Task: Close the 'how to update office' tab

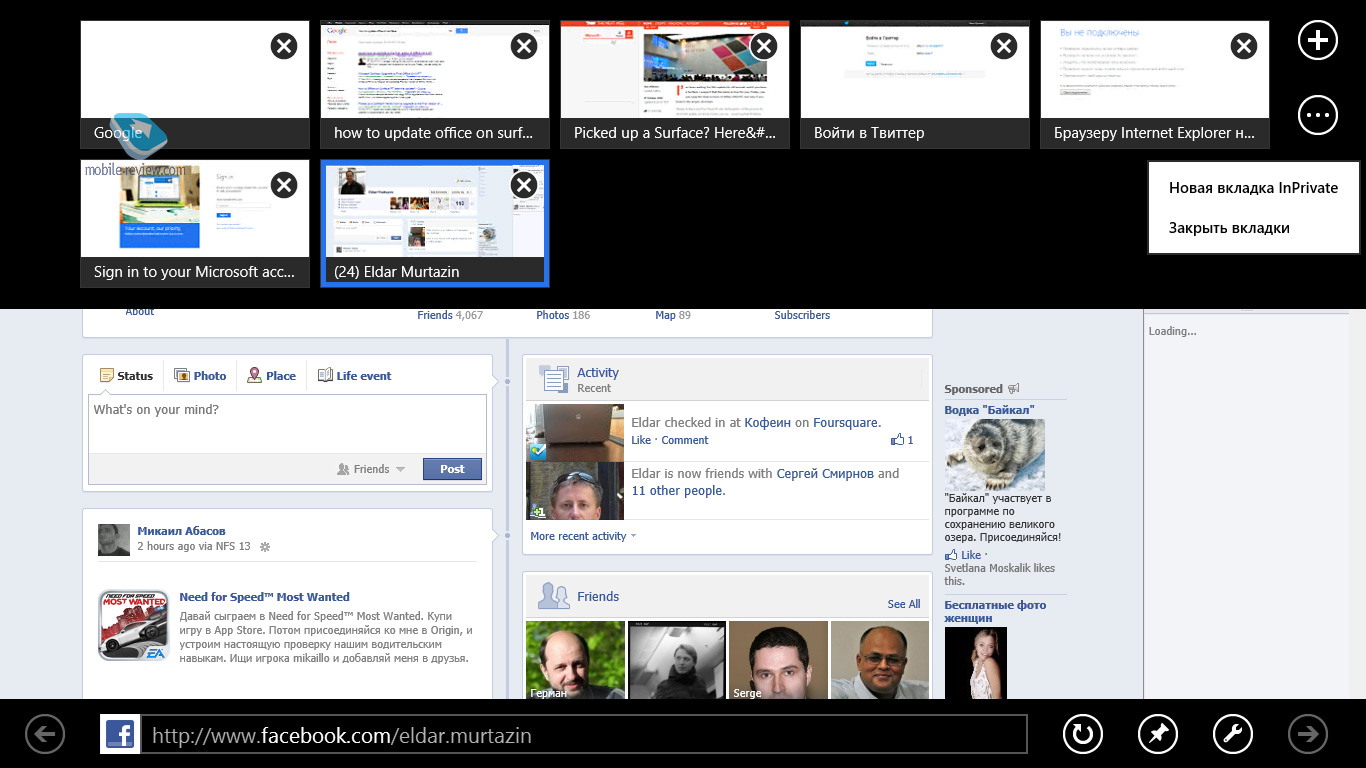Action: (524, 45)
